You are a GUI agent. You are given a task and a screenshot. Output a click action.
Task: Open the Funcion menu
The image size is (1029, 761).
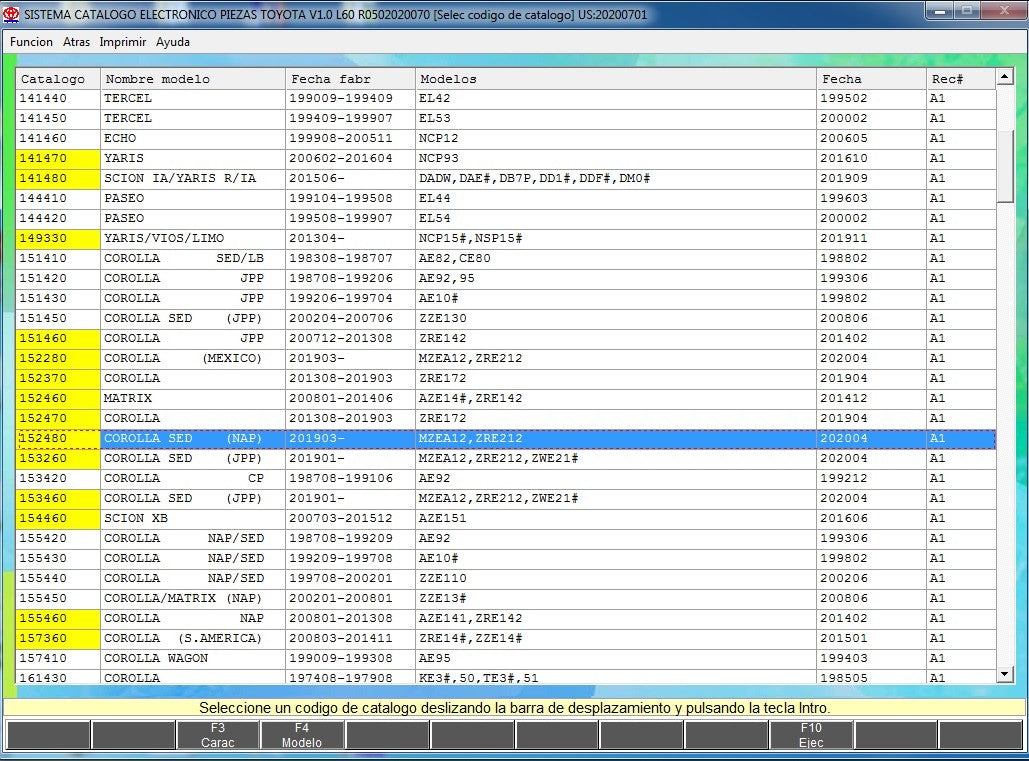31,42
